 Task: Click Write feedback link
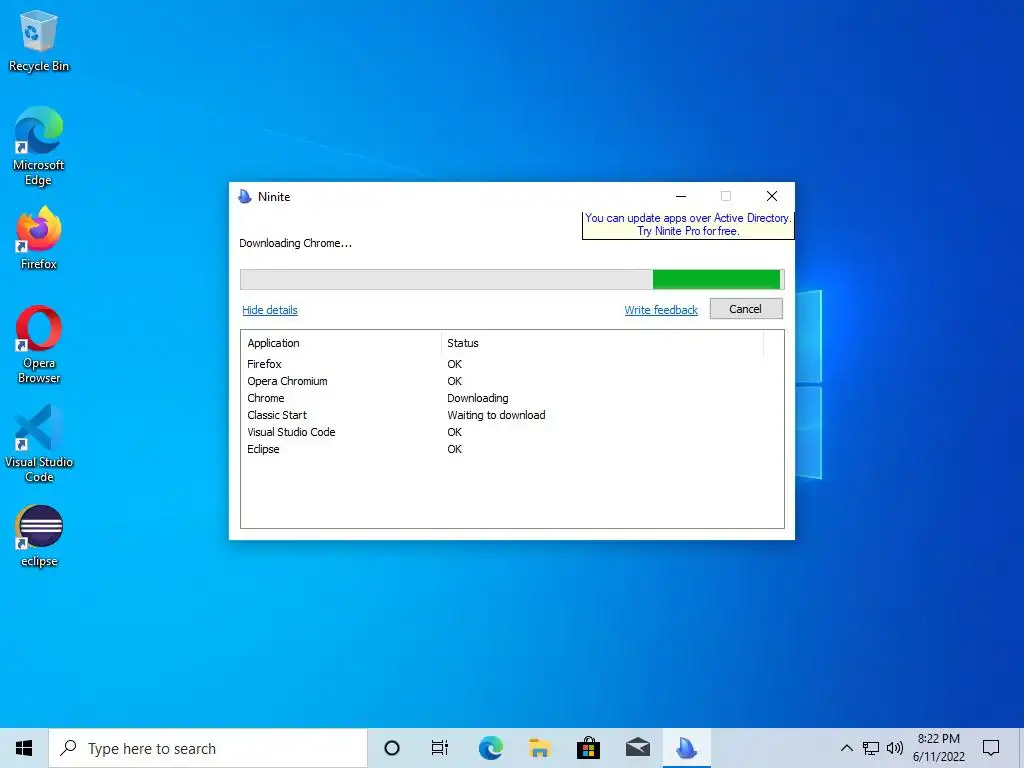661,310
